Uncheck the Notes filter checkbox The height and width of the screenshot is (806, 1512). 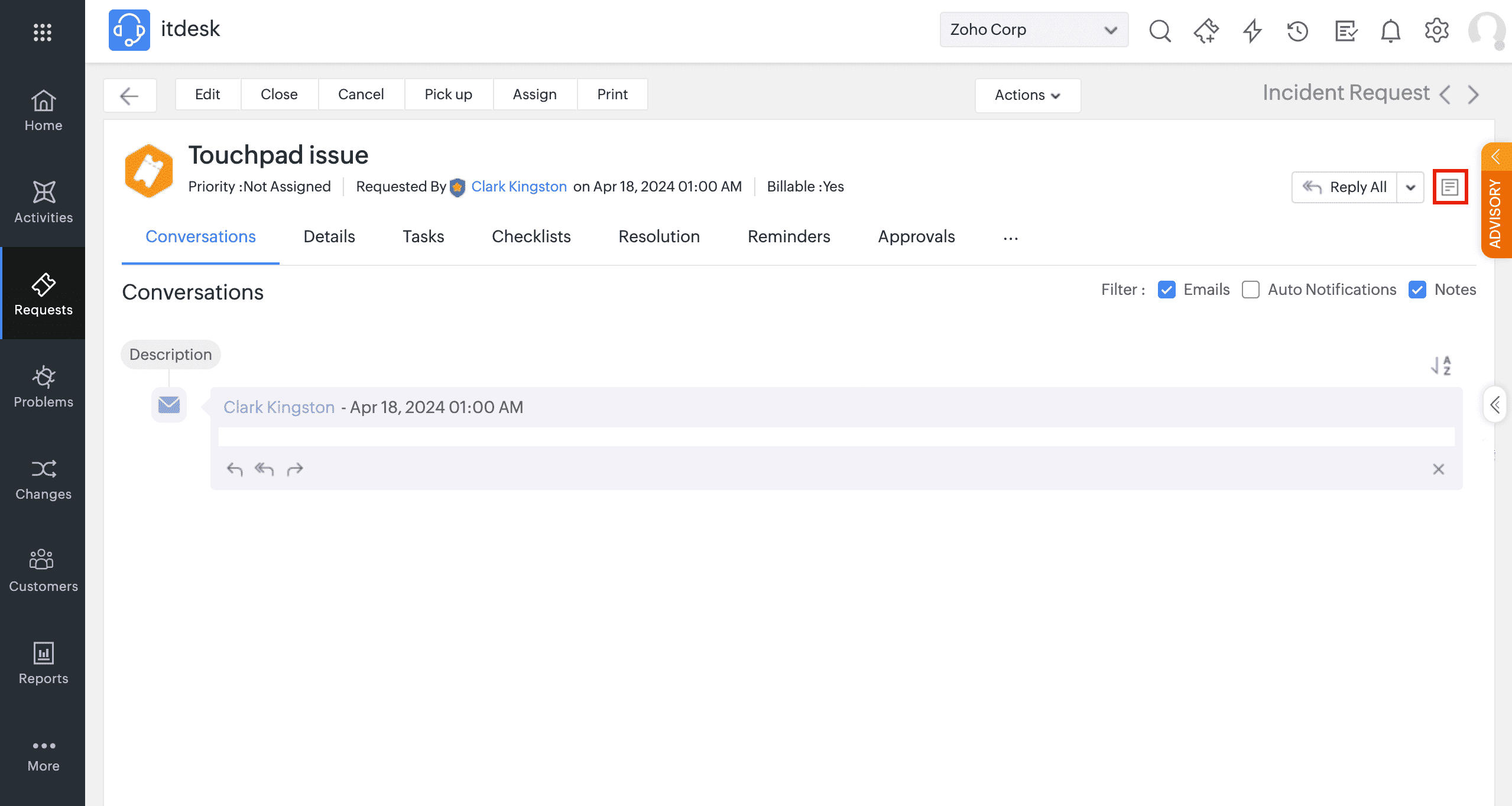1417,290
